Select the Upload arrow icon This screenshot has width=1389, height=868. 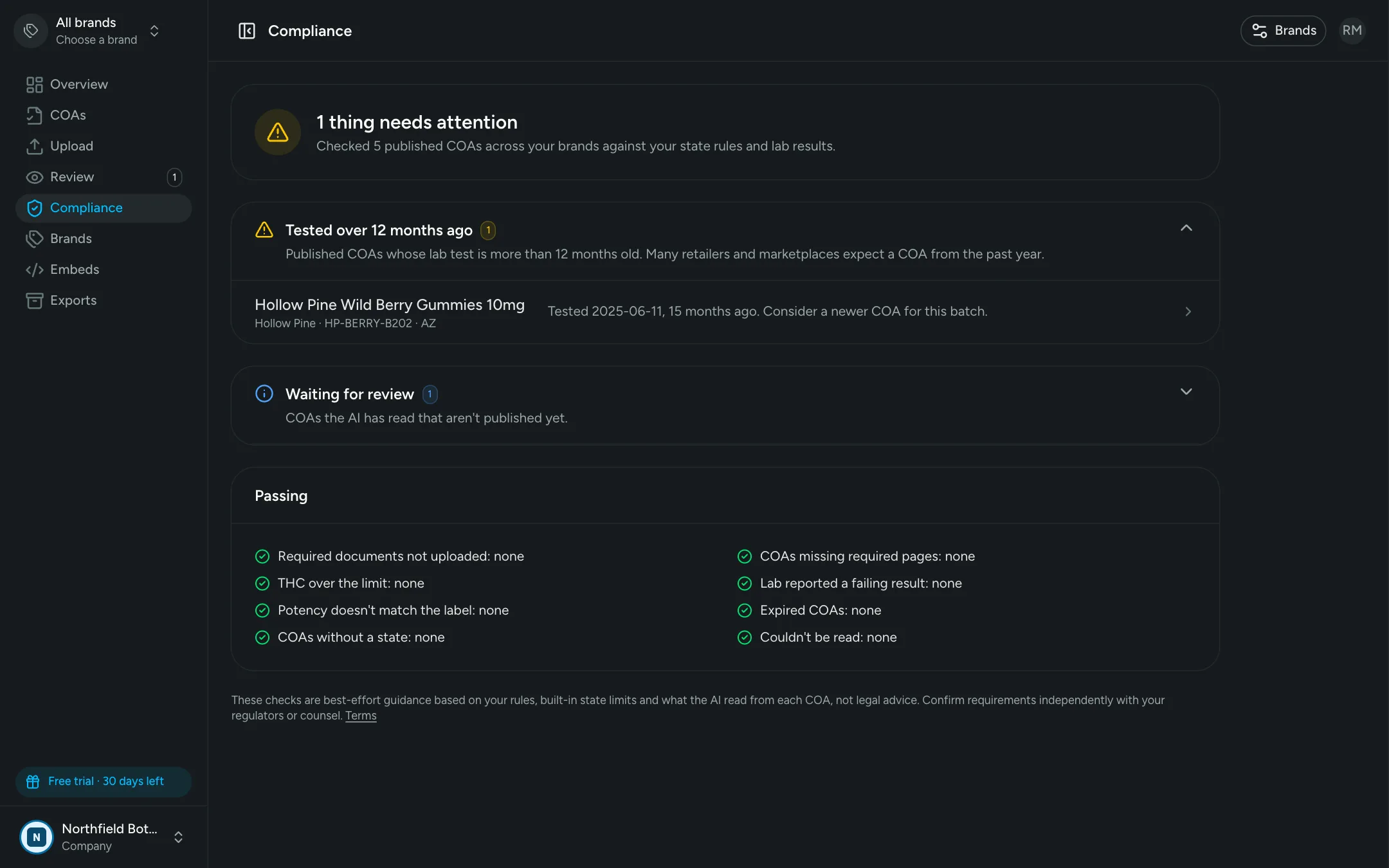[x=34, y=146]
